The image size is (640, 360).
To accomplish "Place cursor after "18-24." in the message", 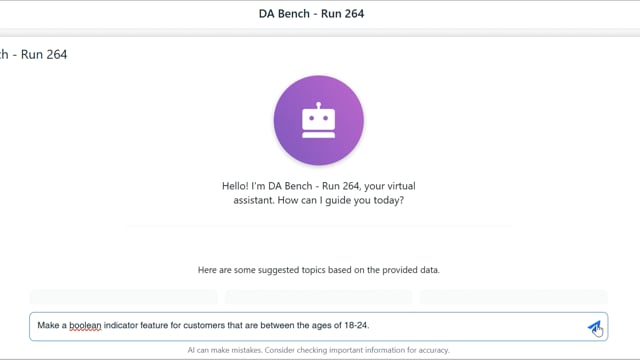I will [370, 325].
